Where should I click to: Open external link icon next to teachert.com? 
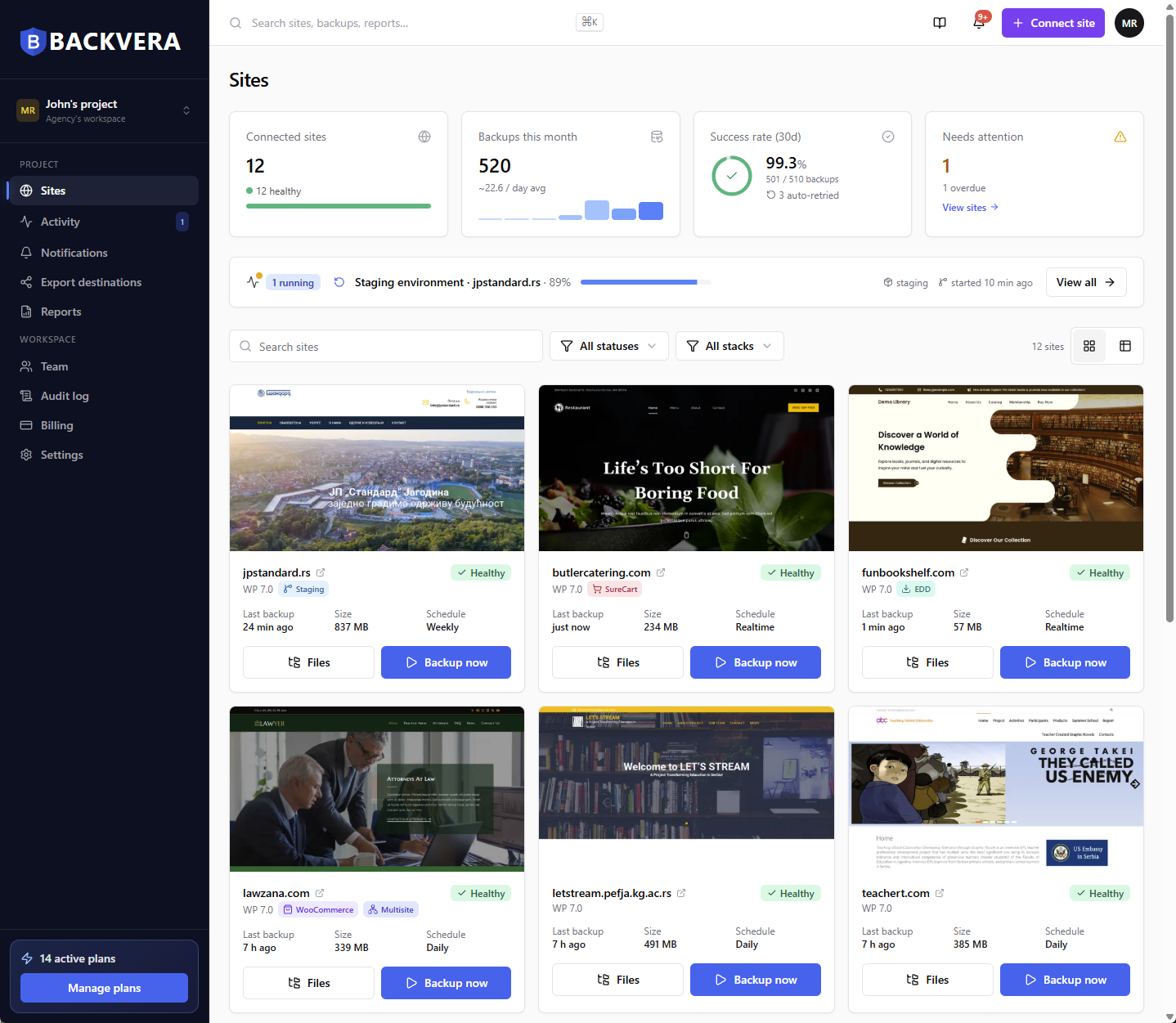(940, 893)
